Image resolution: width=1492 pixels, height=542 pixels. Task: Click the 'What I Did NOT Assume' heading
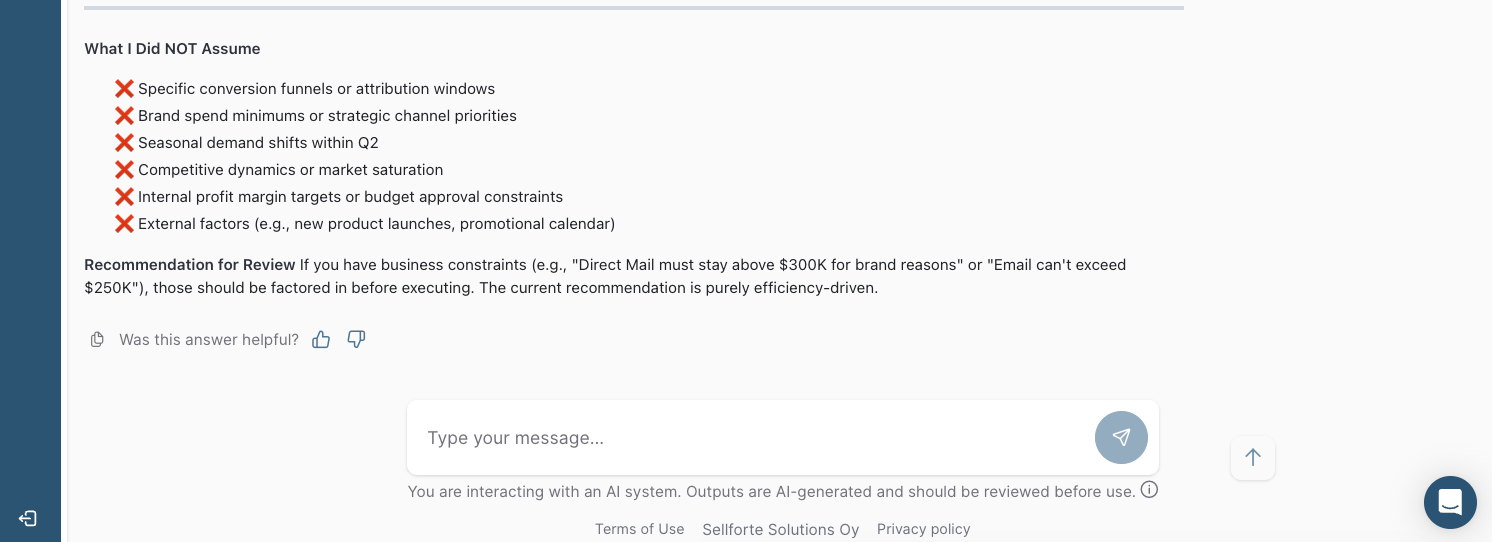coord(172,49)
